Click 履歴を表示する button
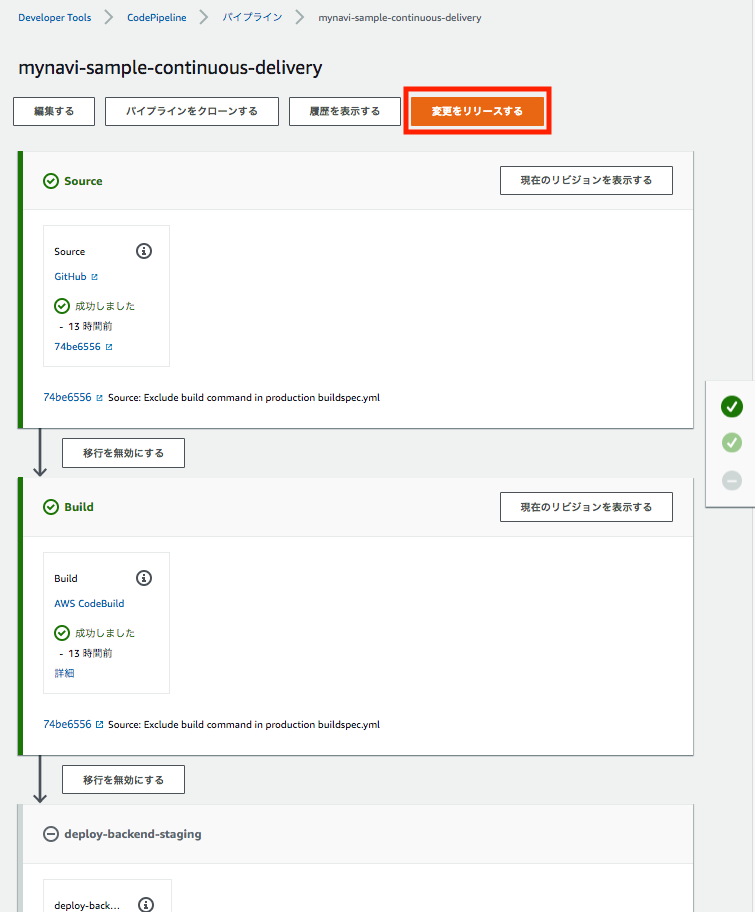The height and width of the screenshot is (912, 756). (x=345, y=111)
